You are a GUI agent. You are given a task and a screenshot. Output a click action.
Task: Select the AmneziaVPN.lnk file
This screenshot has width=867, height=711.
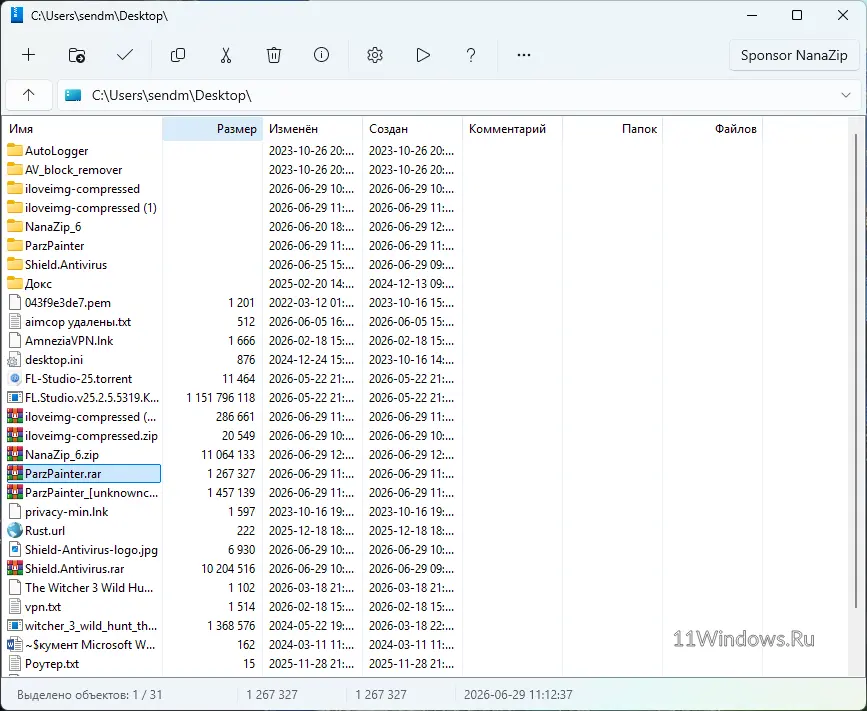[x=60, y=341]
